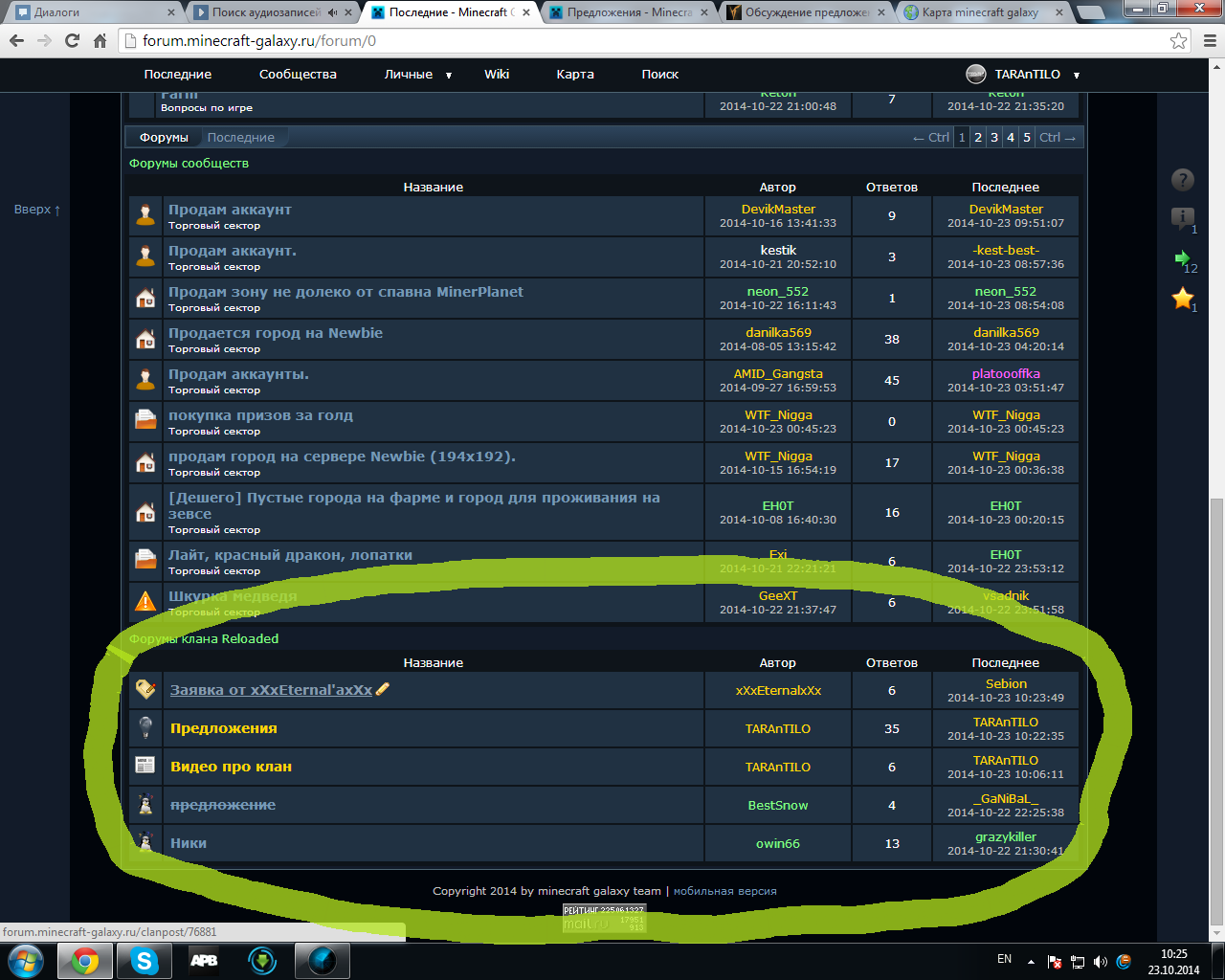Click the Windows Start button
Image resolution: width=1225 pixels, height=980 pixels.
[26, 960]
